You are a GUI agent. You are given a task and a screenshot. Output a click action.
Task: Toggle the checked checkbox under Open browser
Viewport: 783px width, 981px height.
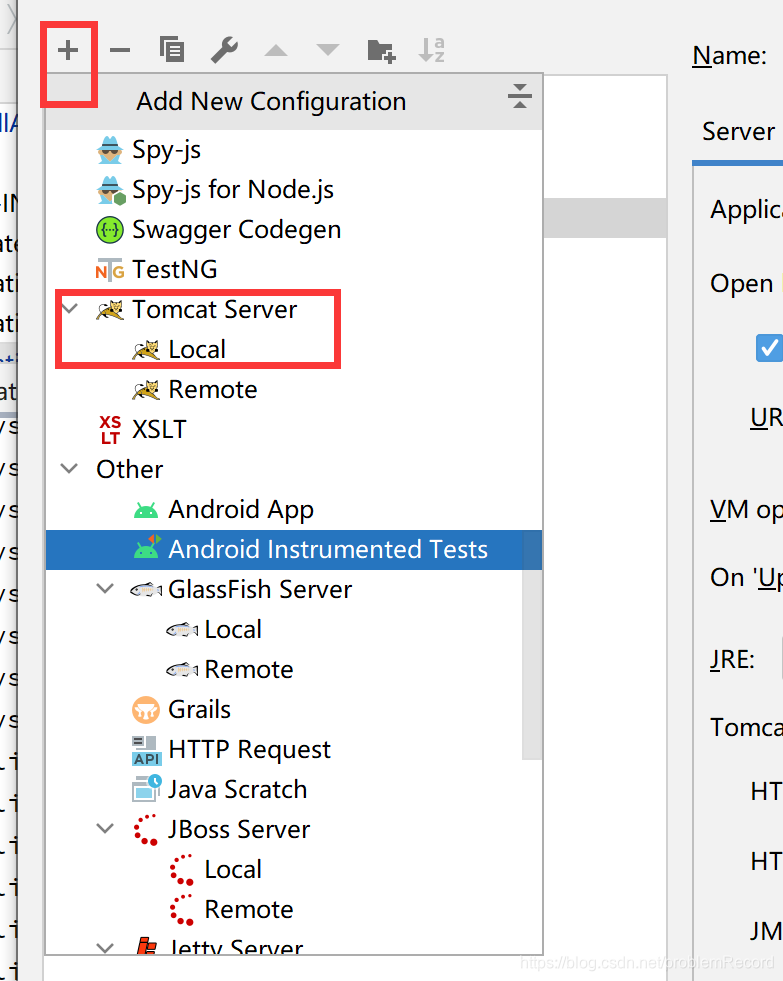point(769,348)
